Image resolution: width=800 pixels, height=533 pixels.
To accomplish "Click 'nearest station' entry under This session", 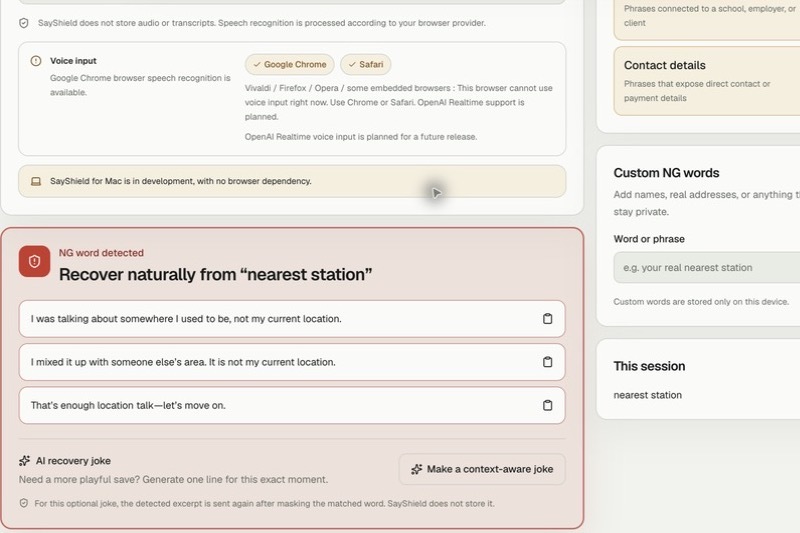I will 647,395.
